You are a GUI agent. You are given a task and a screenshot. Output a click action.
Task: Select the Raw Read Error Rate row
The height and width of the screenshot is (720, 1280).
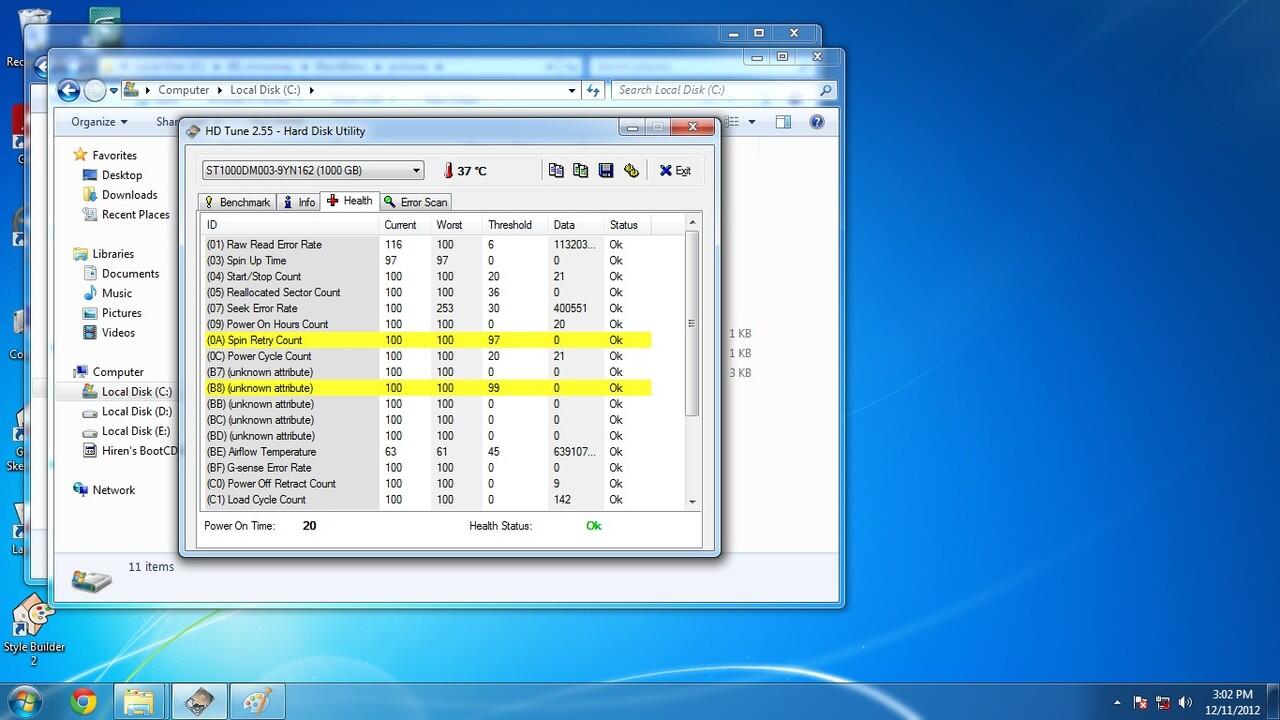click(x=427, y=244)
